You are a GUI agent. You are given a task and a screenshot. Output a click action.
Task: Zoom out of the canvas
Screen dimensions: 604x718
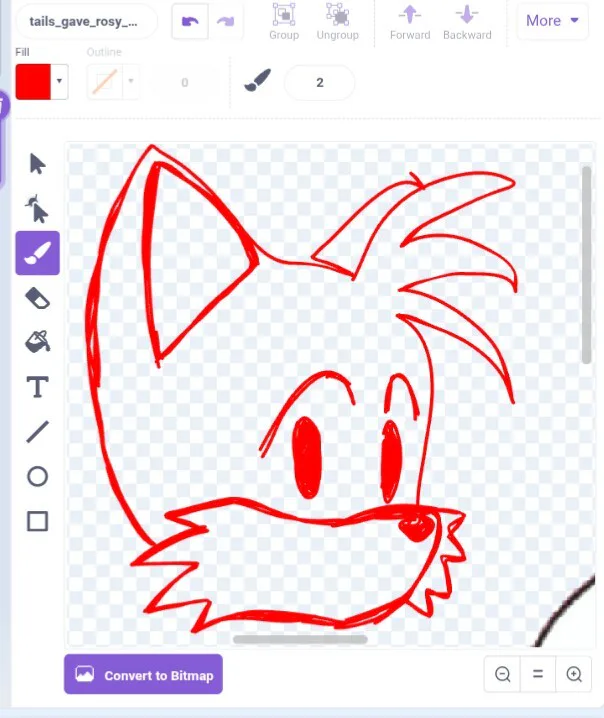[502, 674]
